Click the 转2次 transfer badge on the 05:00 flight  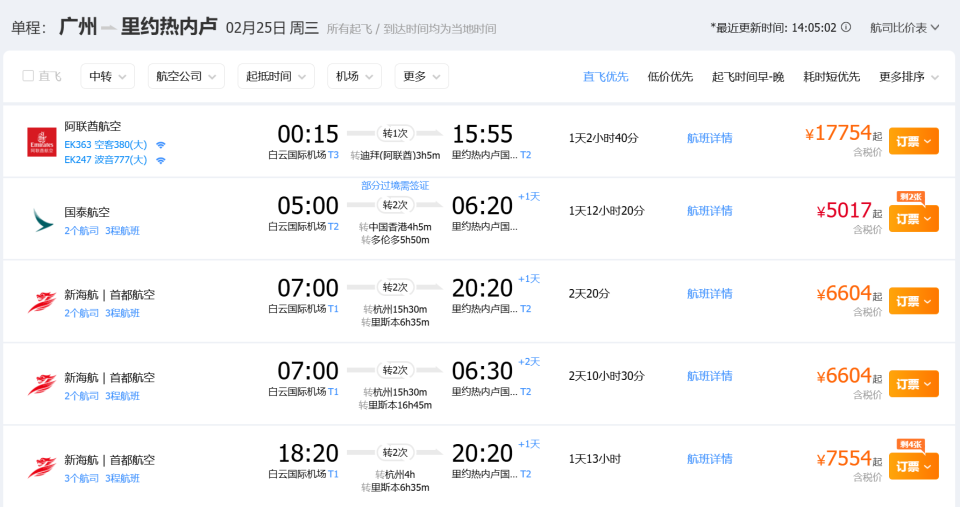pos(395,205)
